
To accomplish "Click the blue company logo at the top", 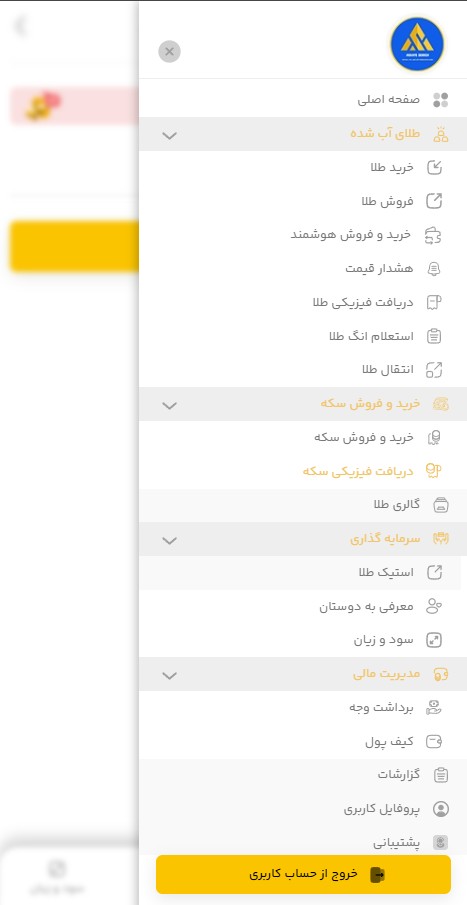I will pyautogui.click(x=417, y=44).
